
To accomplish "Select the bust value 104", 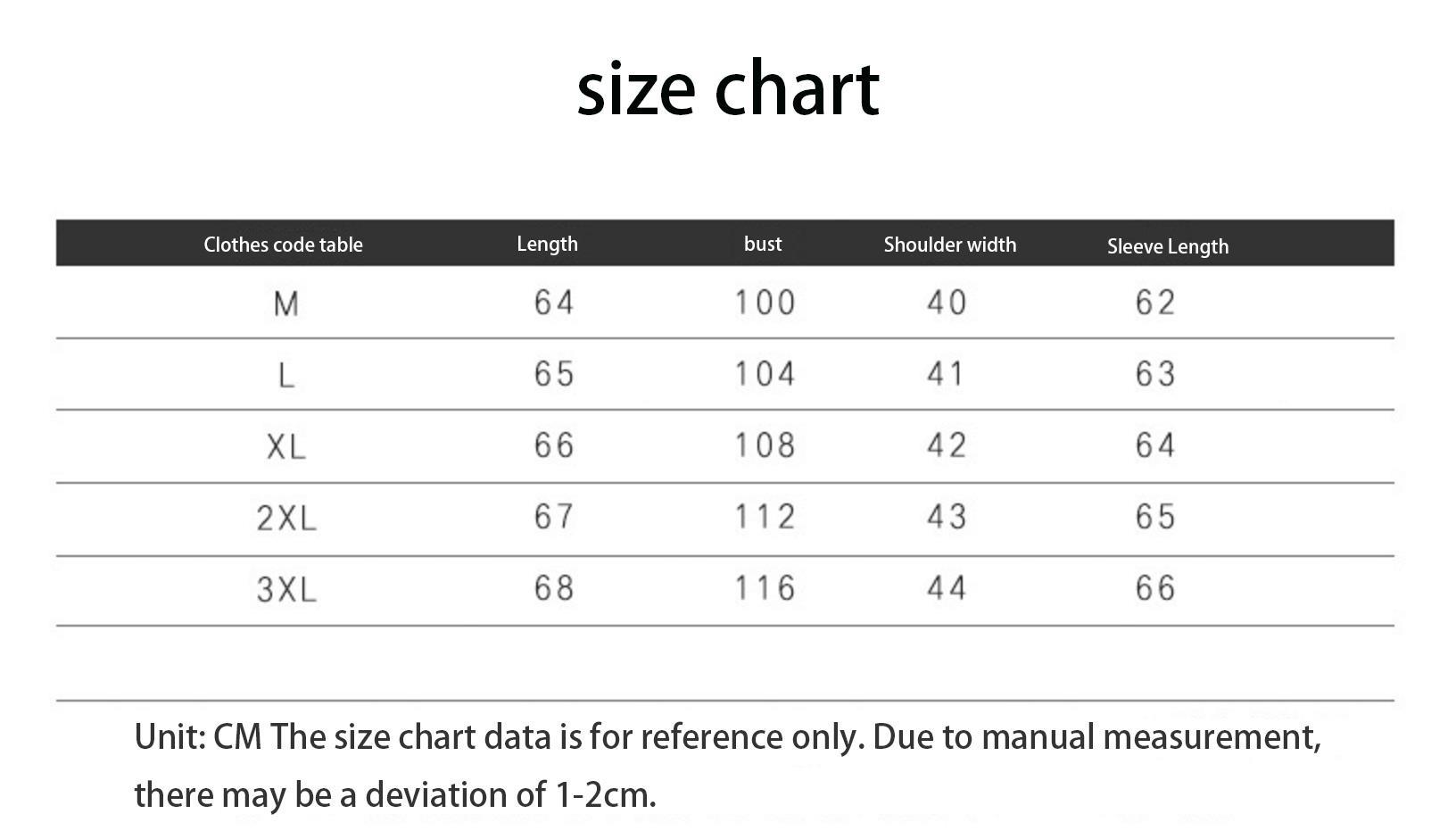I will point(765,374).
